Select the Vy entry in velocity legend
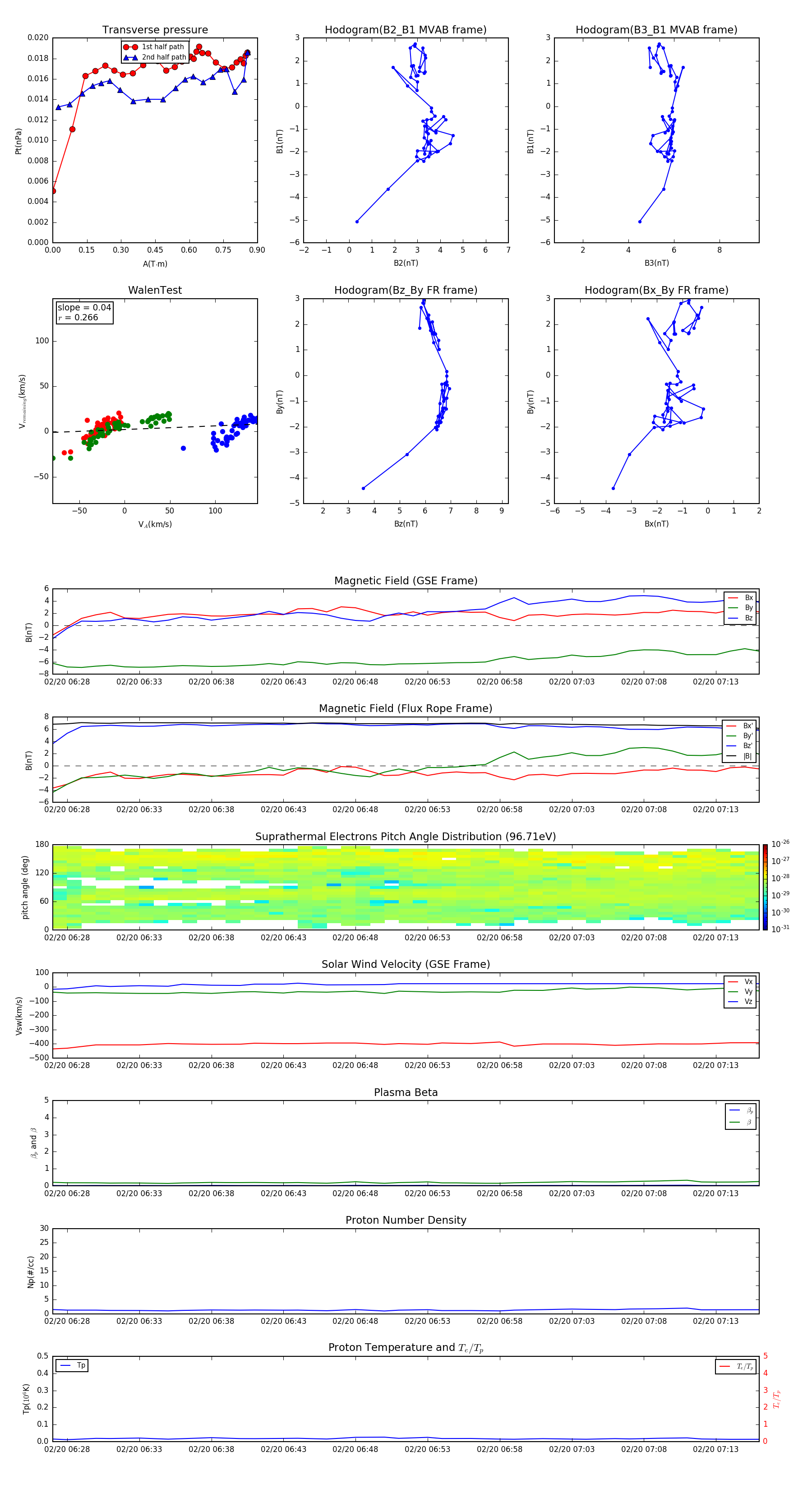 740,991
